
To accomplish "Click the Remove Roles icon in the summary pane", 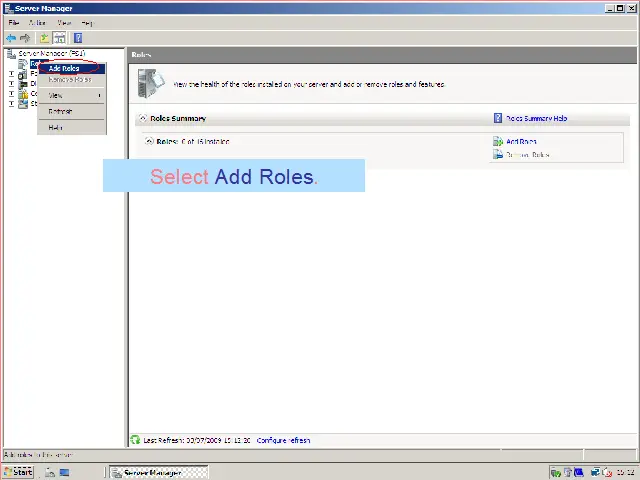I will (498, 155).
